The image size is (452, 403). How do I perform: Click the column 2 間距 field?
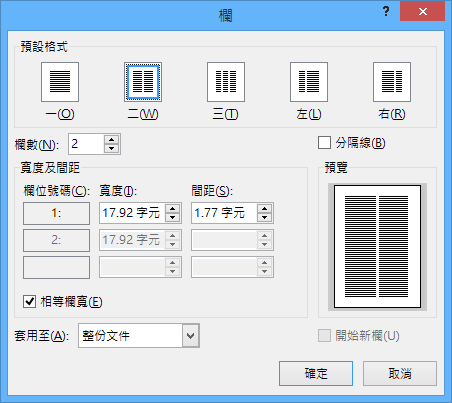point(224,240)
